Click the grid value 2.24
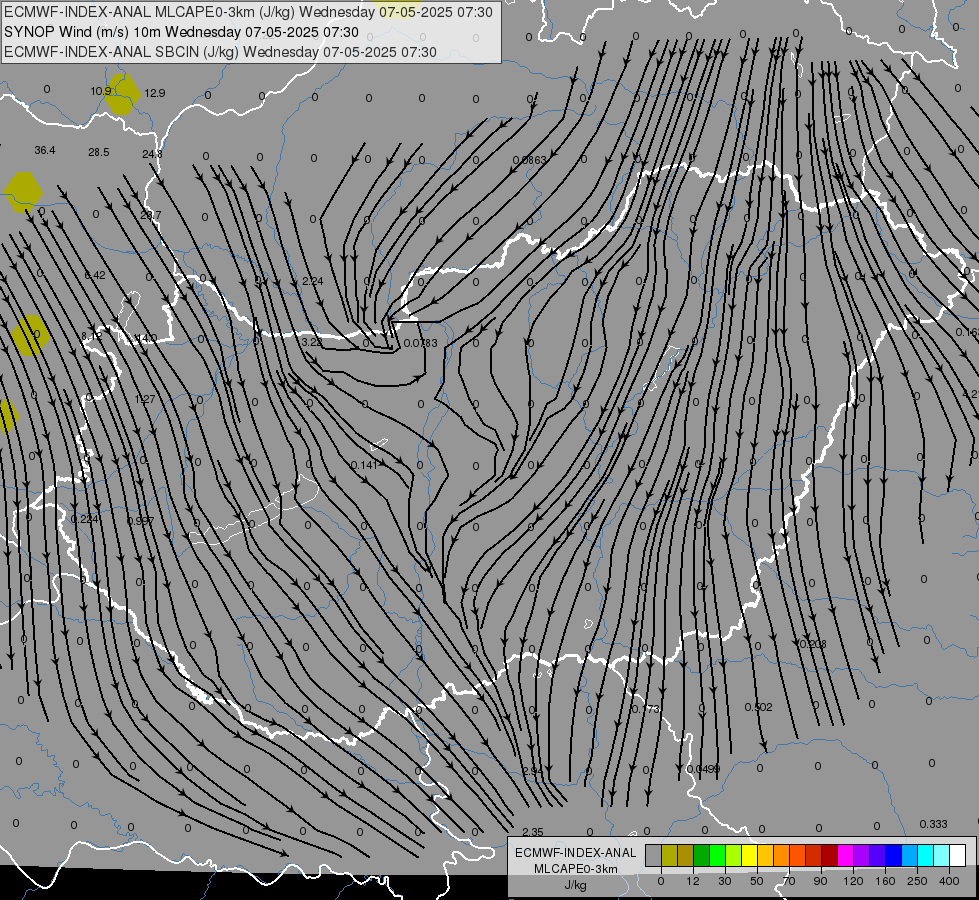Image resolution: width=979 pixels, height=900 pixels. coord(313,281)
